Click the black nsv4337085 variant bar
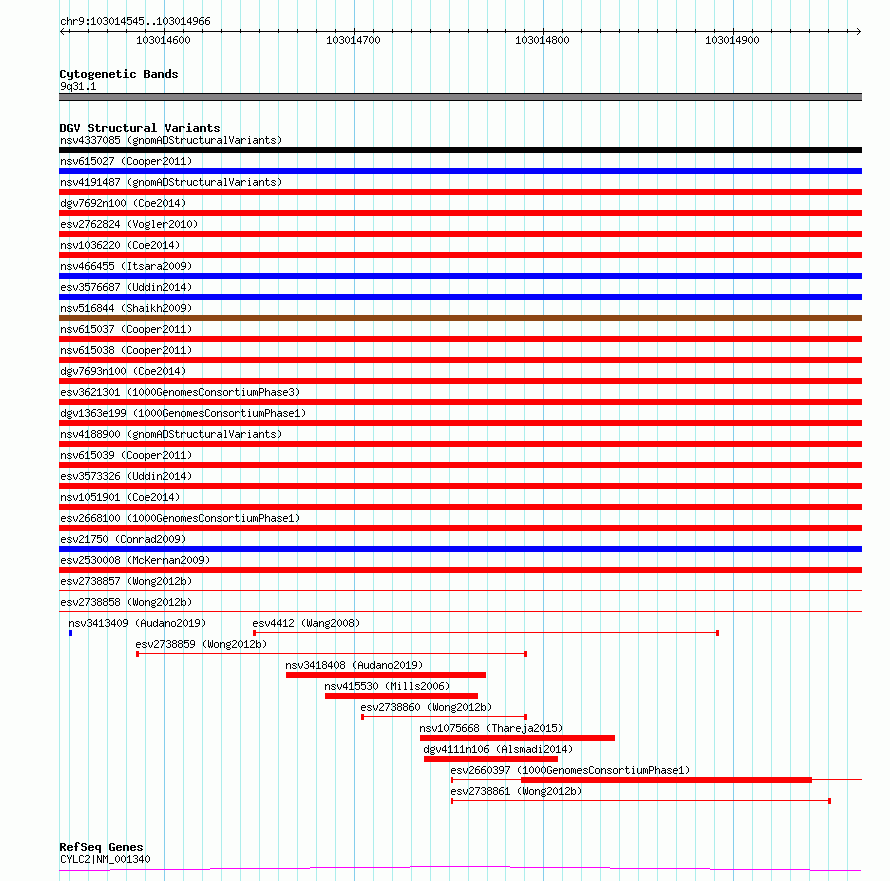This screenshot has width=890, height=881. tap(460, 150)
